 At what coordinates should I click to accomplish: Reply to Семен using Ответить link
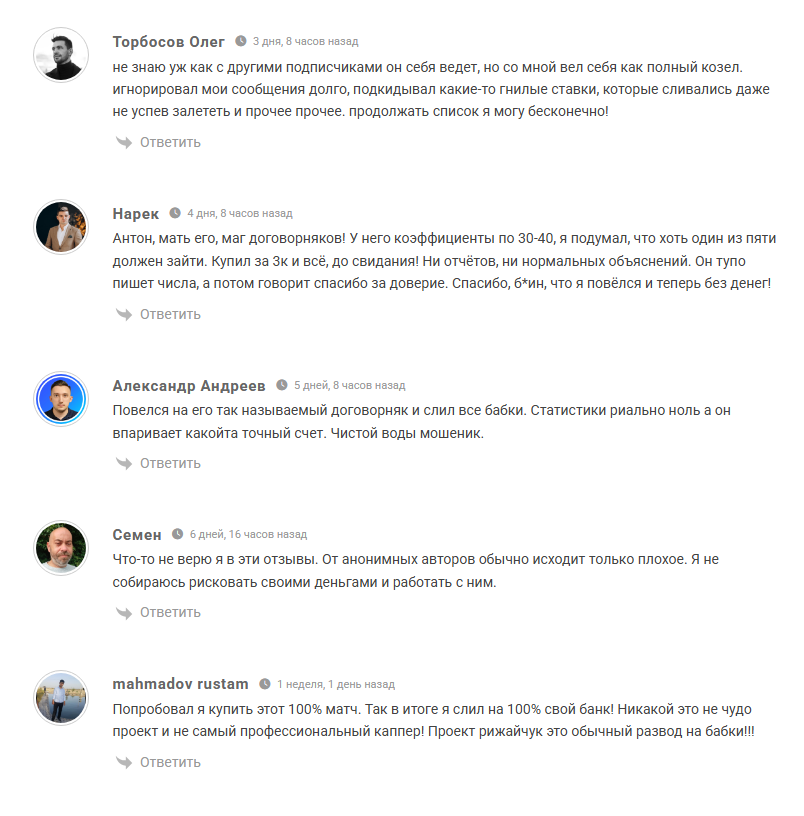click(170, 613)
